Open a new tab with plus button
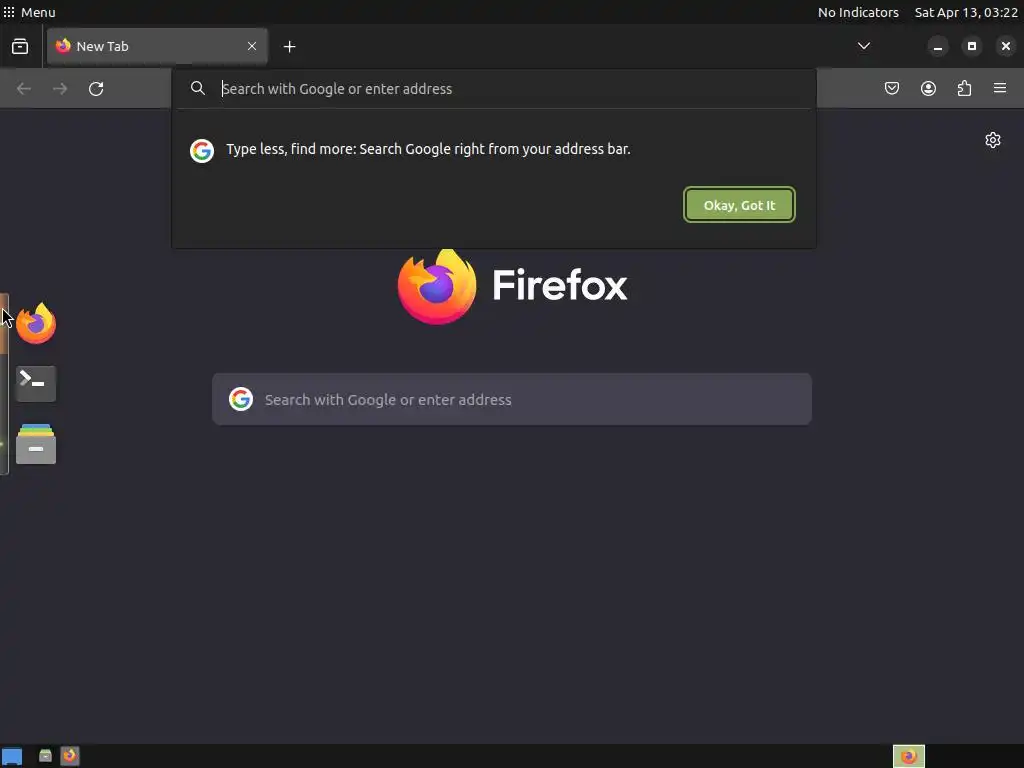 [x=289, y=46]
